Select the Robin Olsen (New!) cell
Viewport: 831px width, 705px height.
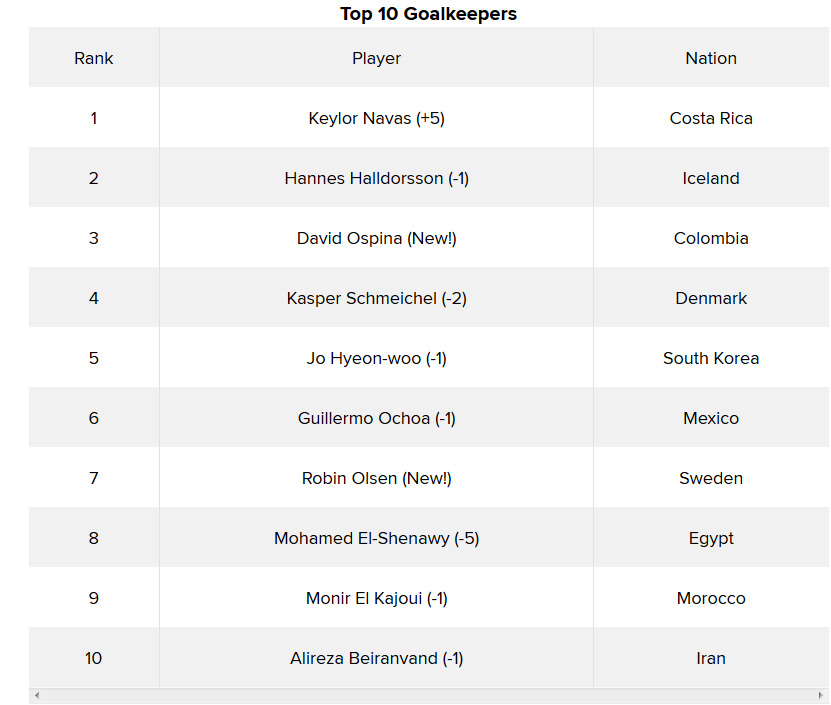point(376,478)
